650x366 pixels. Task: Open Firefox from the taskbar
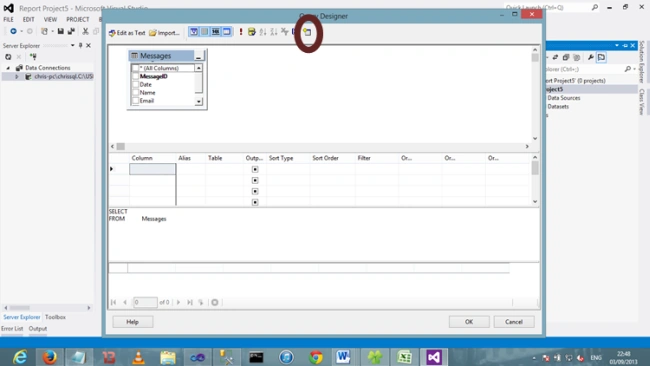49,357
